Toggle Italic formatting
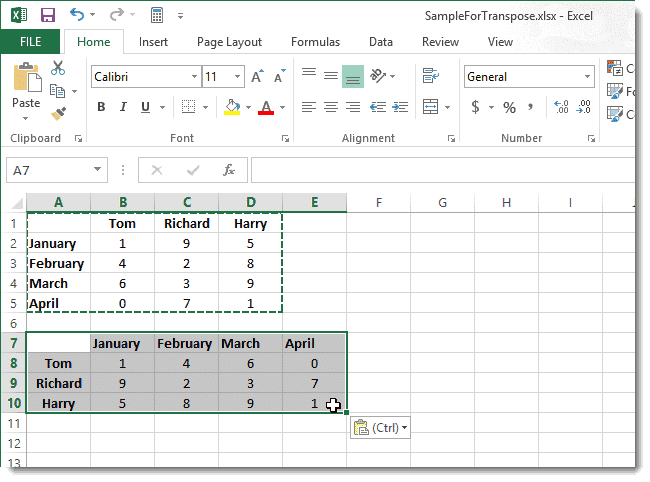Screen dimensions: 650x482 click(123, 108)
